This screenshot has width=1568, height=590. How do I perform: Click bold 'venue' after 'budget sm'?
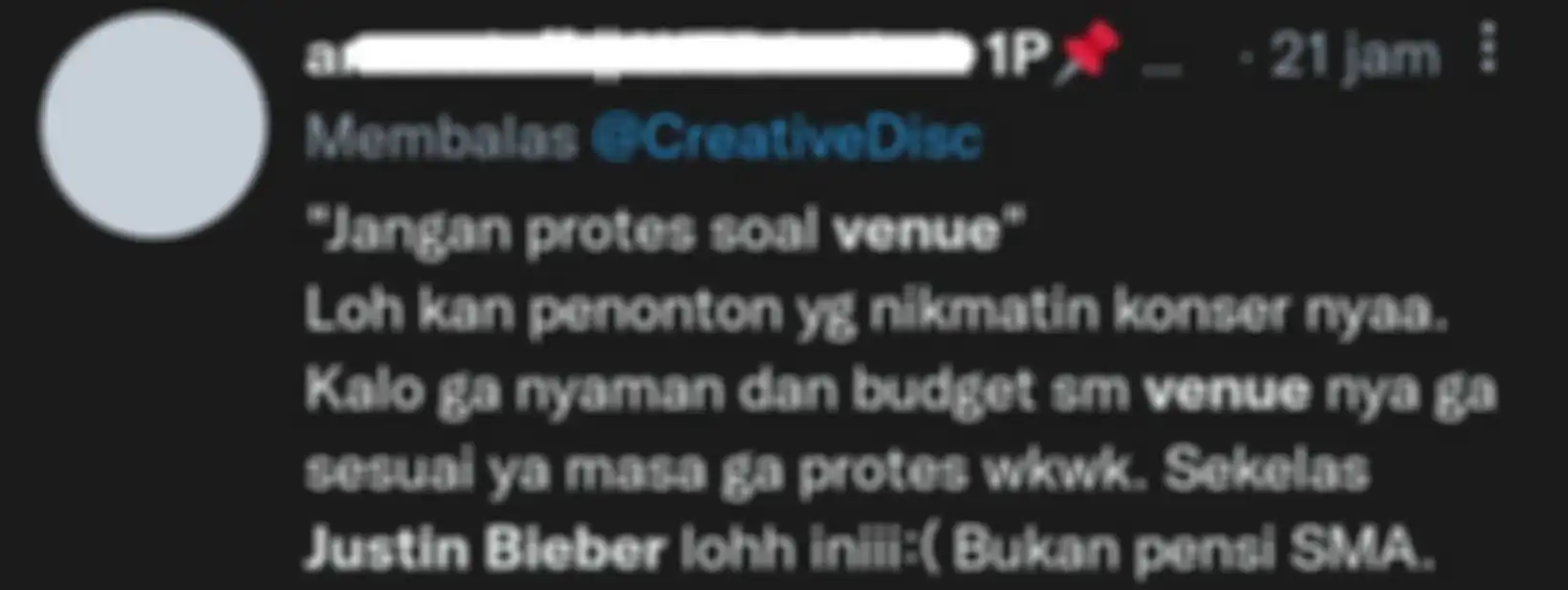(1227, 391)
